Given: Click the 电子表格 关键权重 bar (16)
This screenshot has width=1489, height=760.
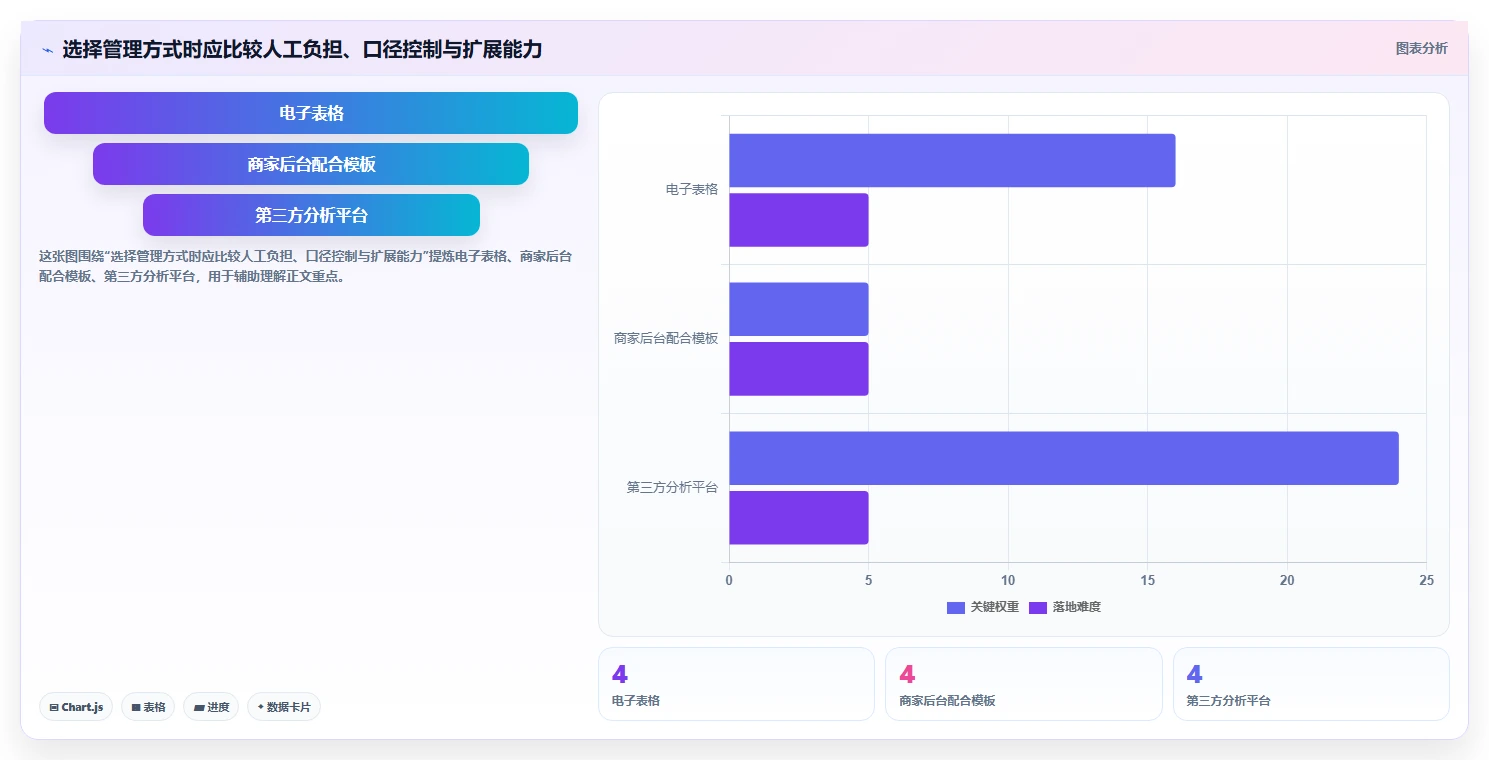Looking at the screenshot, I should (x=952, y=160).
